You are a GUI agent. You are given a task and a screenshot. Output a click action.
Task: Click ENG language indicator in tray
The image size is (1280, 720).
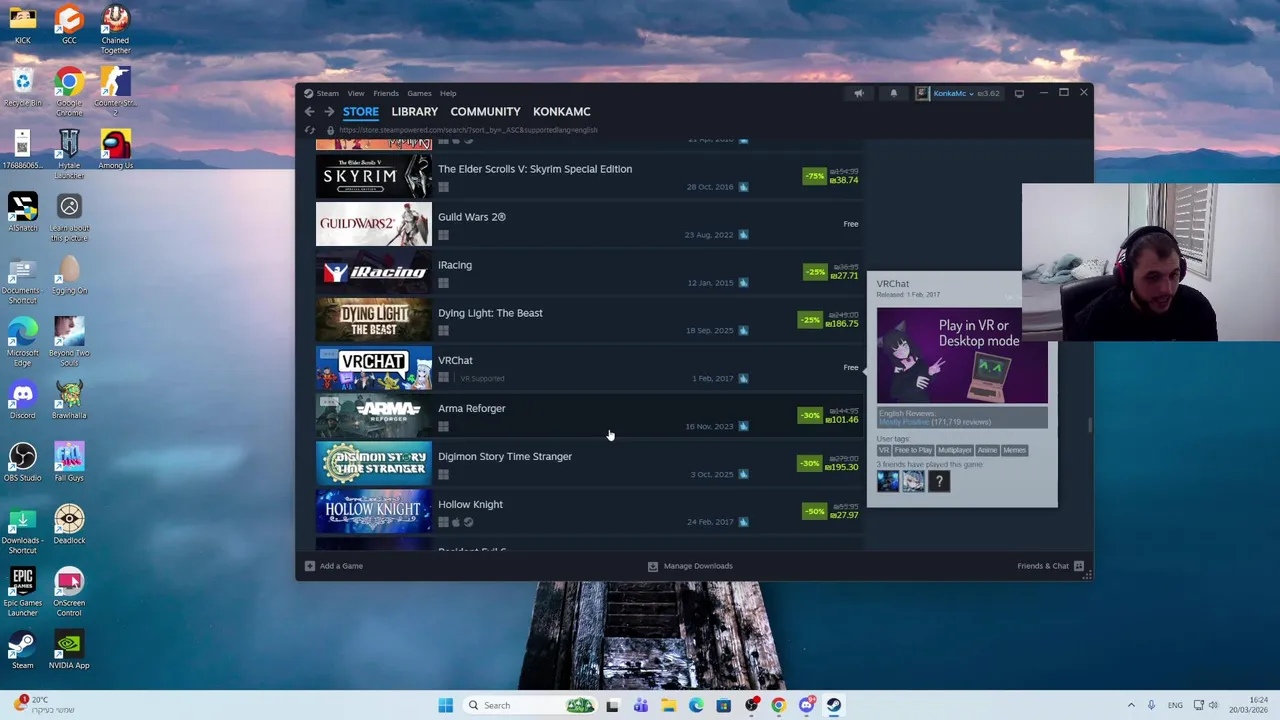click(1175, 705)
